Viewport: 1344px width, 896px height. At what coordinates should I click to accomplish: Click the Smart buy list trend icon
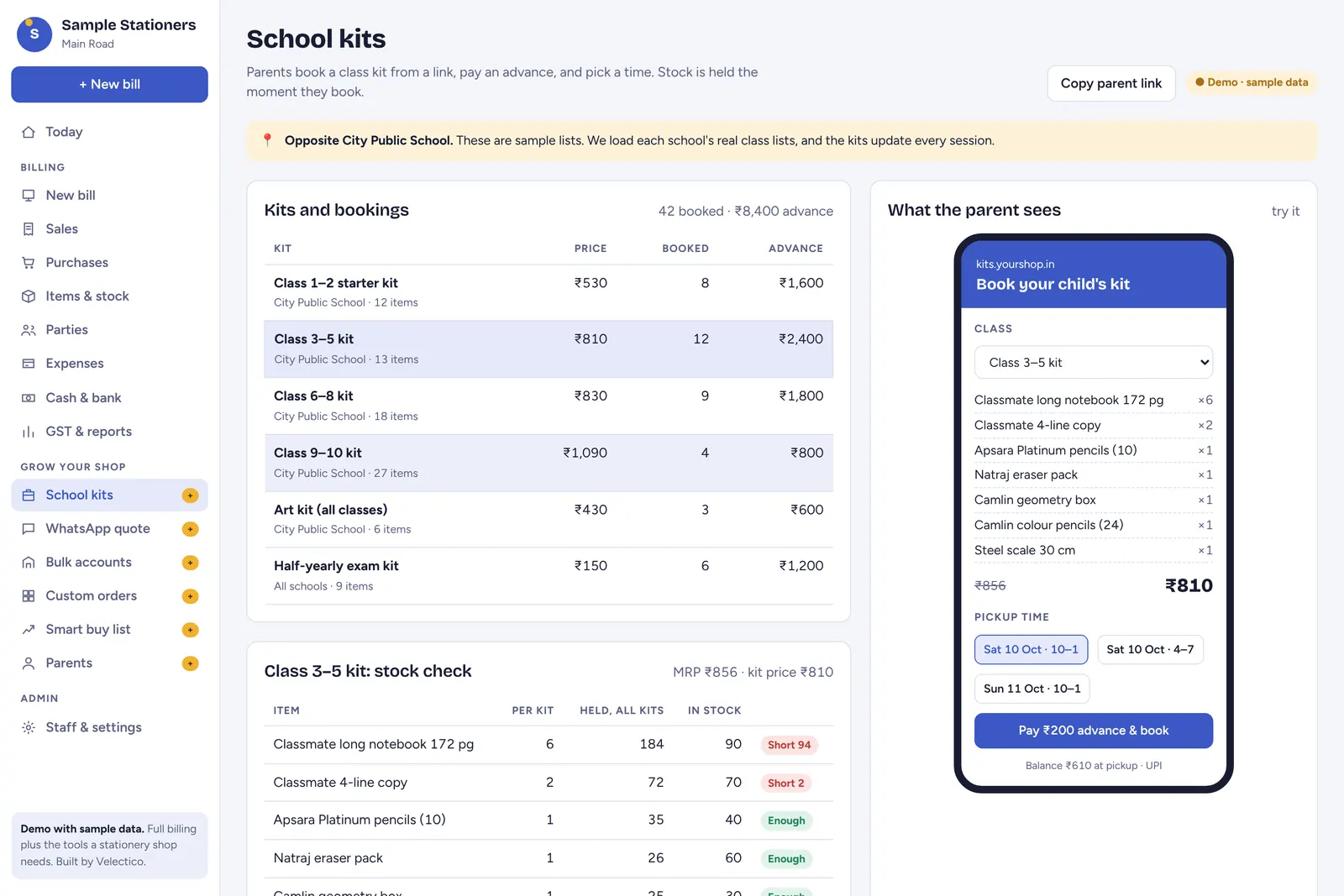point(29,630)
